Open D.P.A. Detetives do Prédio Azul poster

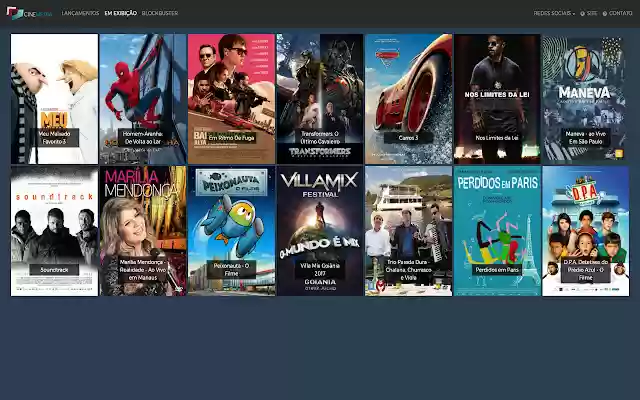pos(586,231)
